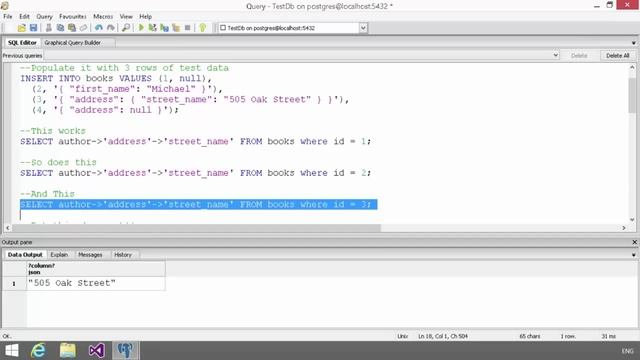Click the editor scroll down arrow
This screenshot has height=360, width=640.
point(632,220)
